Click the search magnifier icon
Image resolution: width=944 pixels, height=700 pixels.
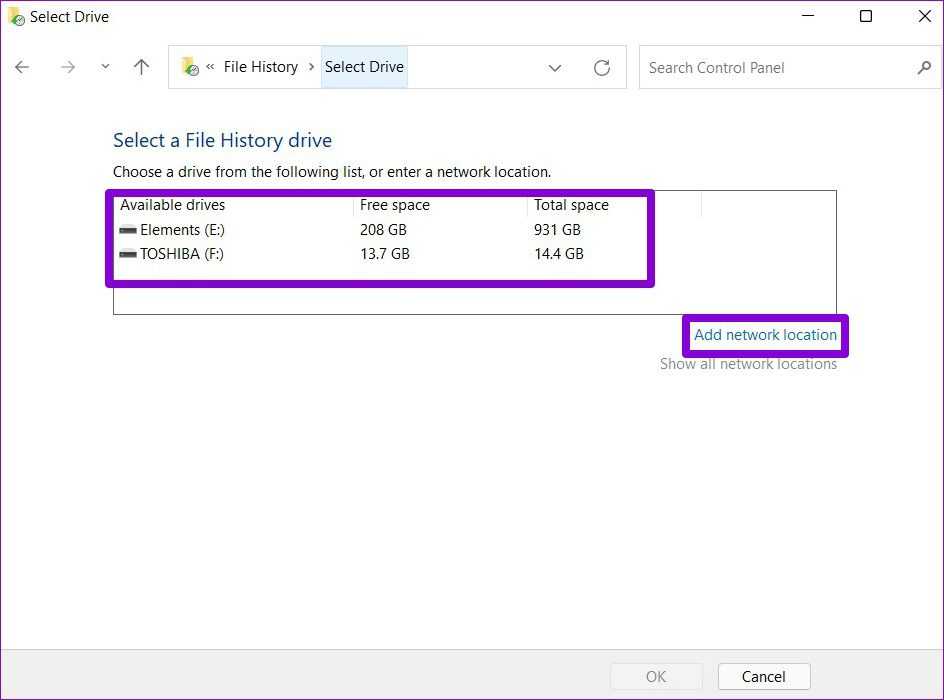tap(923, 68)
